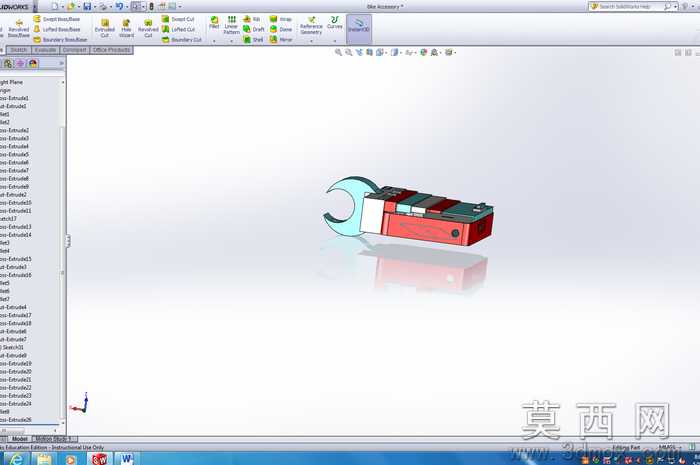Select Boss-Extrude24 in feature tree
Screen dimensions: 700x465
point(15,403)
